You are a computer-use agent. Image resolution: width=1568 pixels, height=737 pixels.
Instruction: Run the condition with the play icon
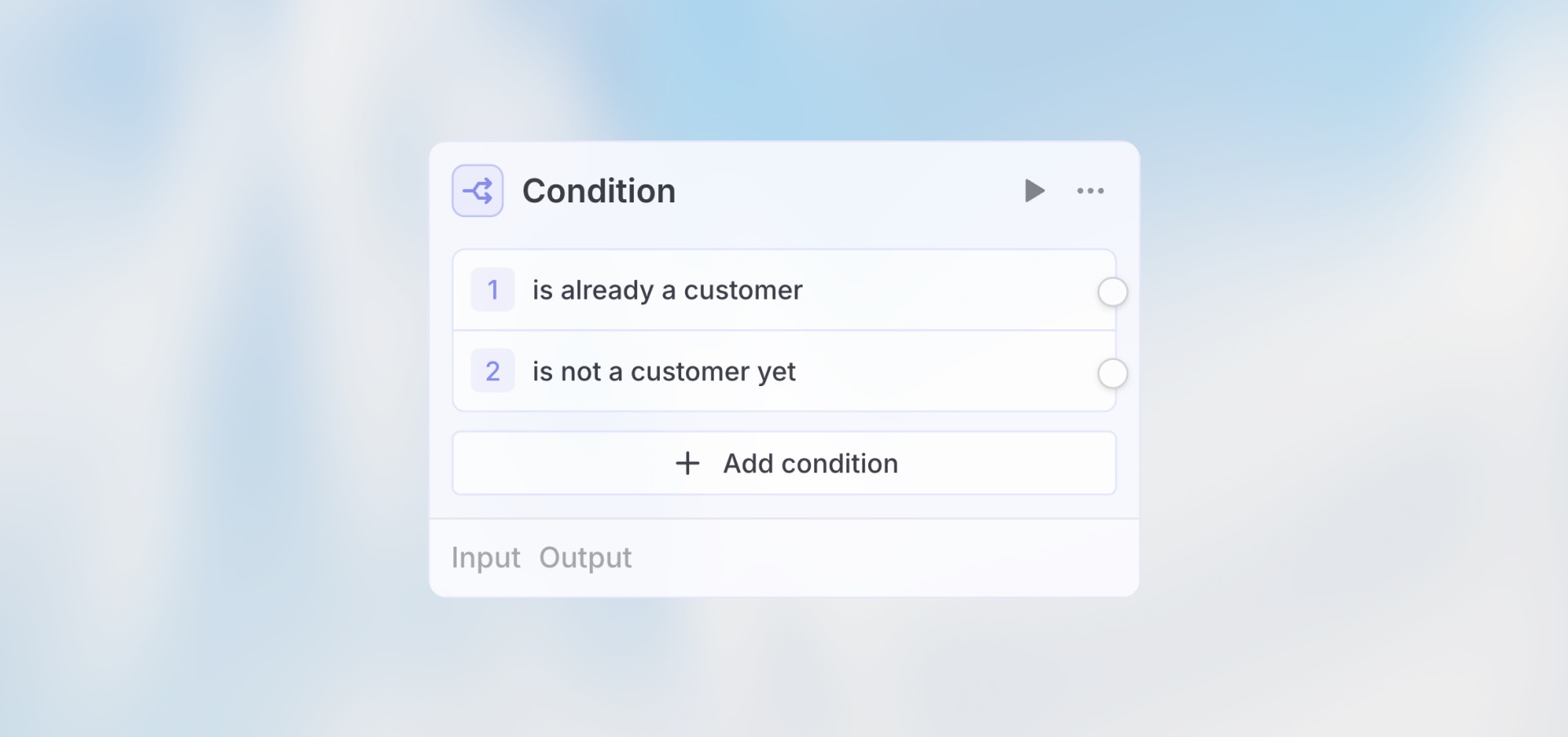[x=1035, y=190]
